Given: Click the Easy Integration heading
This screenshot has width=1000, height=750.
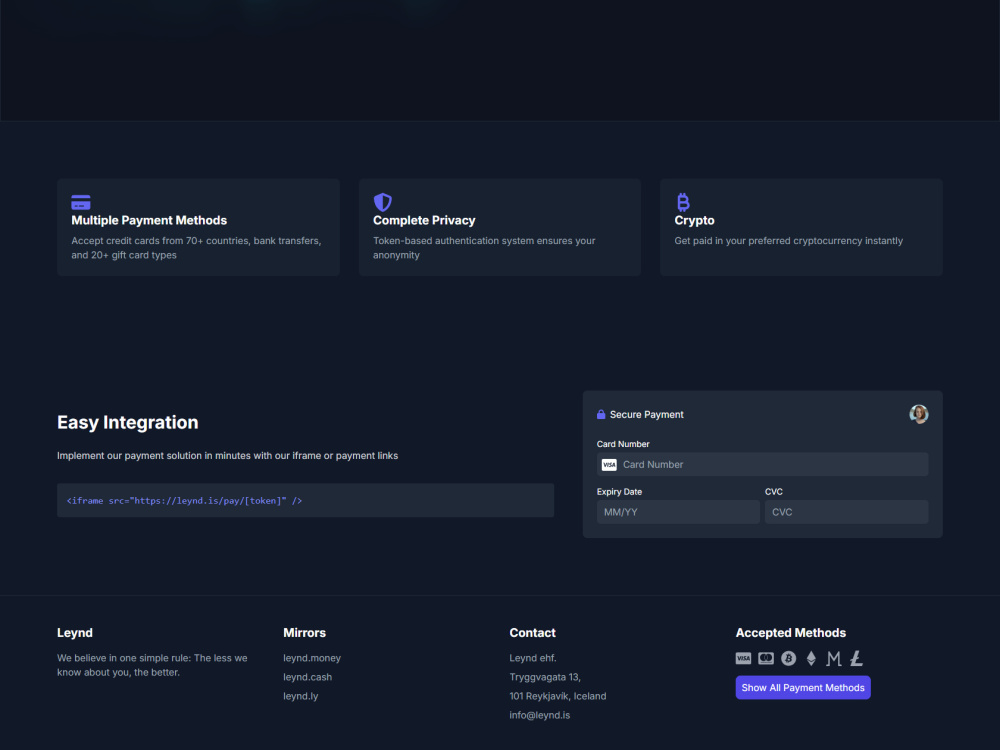Looking at the screenshot, I should pos(128,423).
